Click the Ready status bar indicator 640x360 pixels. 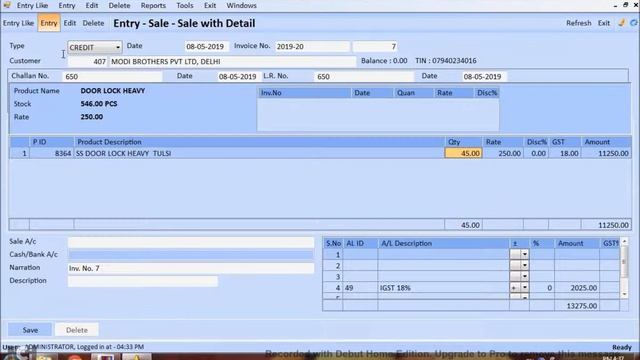622,347
